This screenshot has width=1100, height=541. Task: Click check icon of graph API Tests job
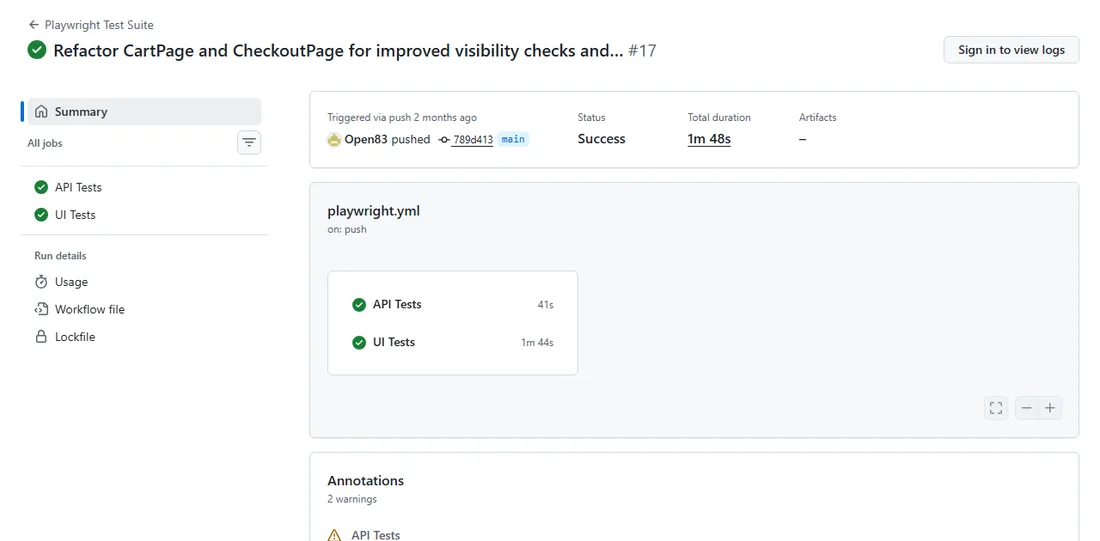point(359,305)
